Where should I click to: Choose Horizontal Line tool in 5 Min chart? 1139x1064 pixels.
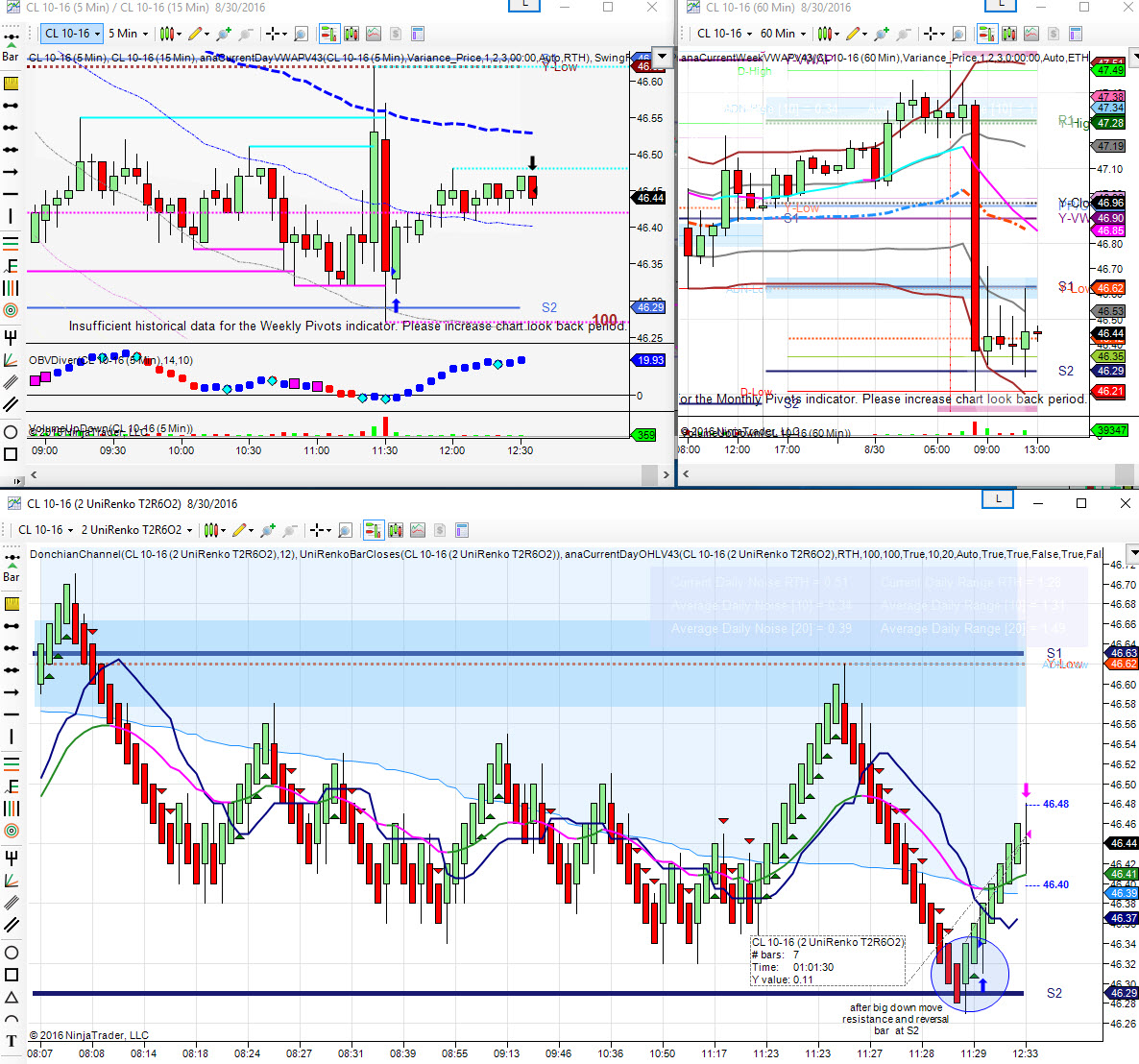pyautogui.click(x=11, y=194)
